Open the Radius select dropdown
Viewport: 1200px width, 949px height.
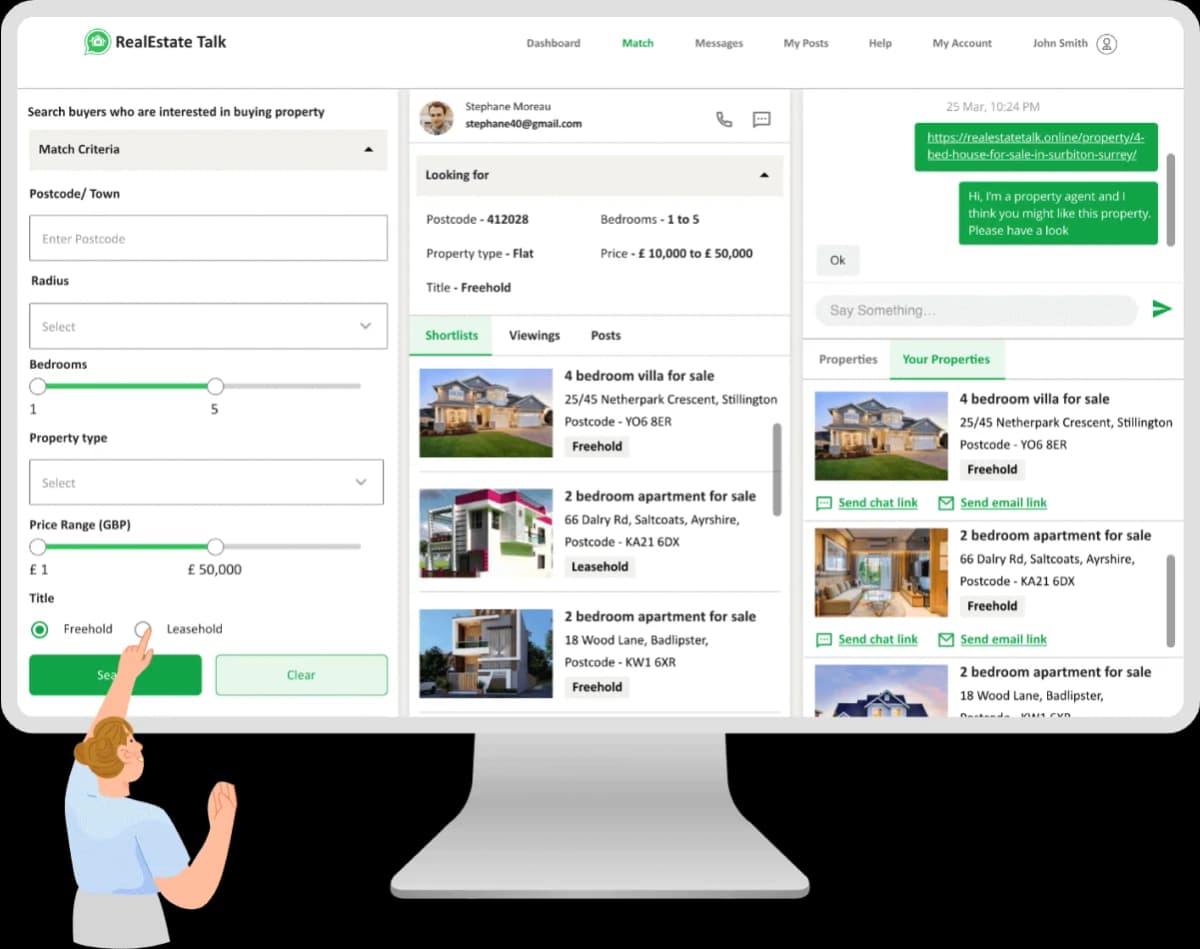[208, 326]
